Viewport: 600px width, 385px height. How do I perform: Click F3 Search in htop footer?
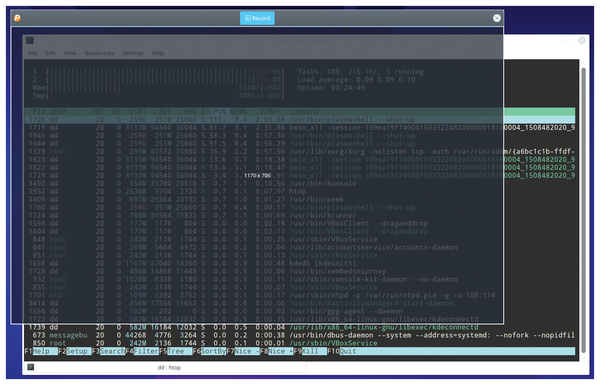coord(108,351)
